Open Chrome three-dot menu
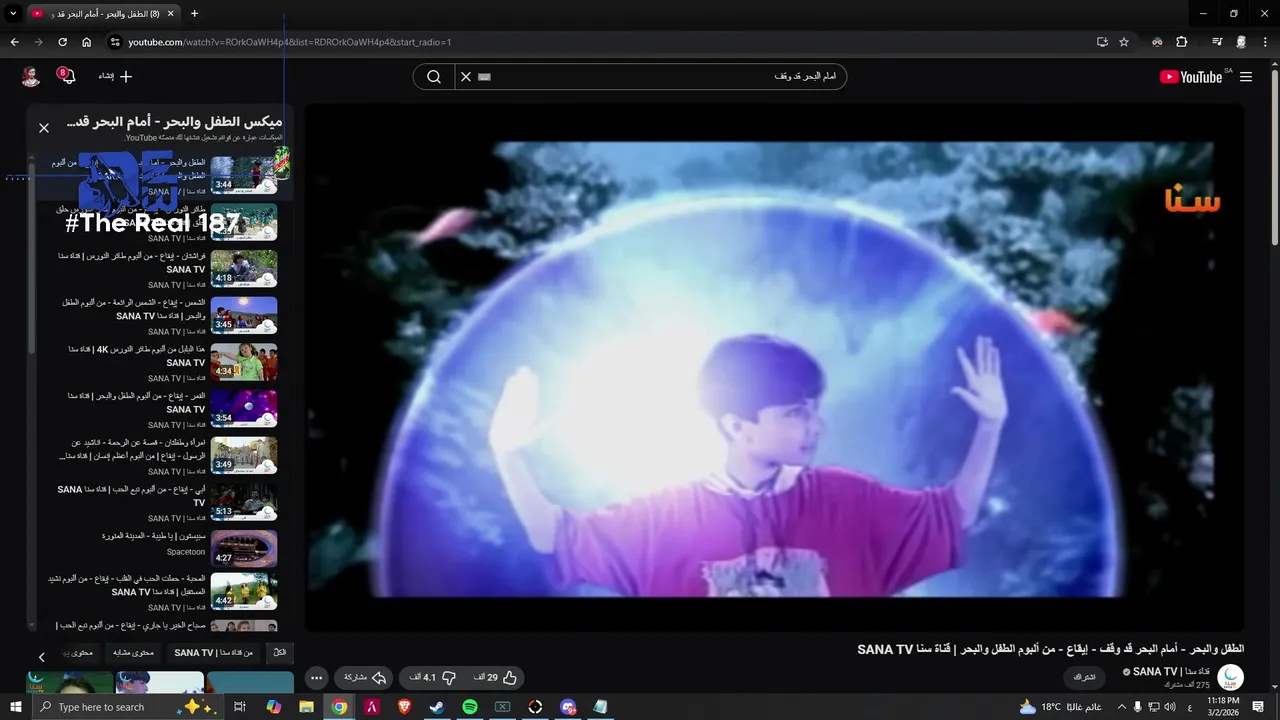Screen dimensions: 1280x720 point(1266,42)
